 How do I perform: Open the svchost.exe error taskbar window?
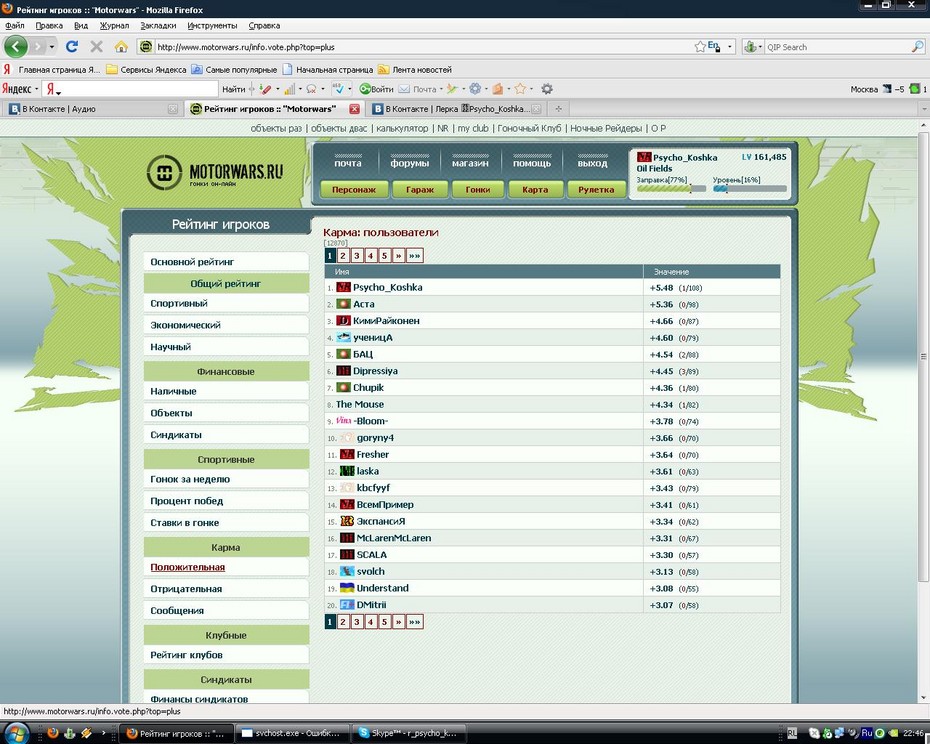point(294,733)
